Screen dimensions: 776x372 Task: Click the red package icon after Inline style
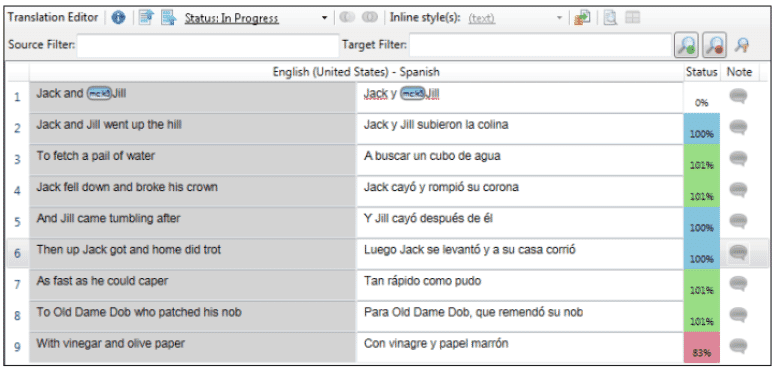point(582,18)
